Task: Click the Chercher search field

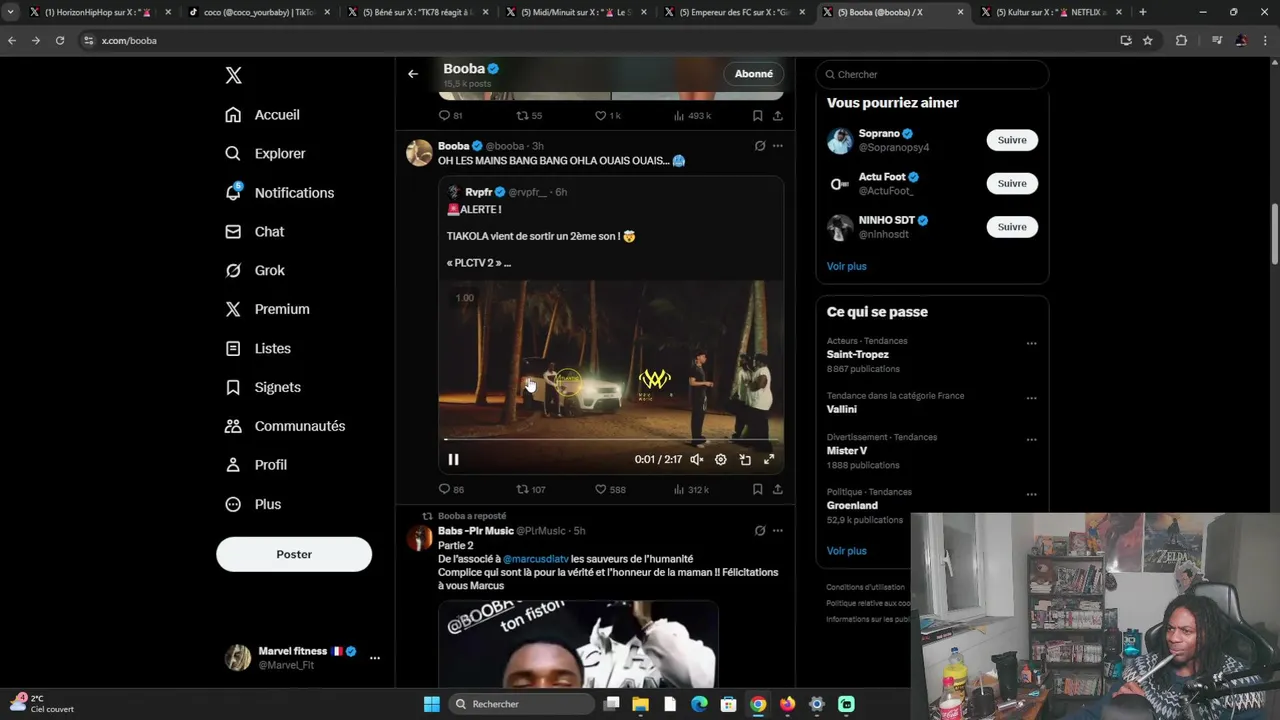Action: (932, 74)
